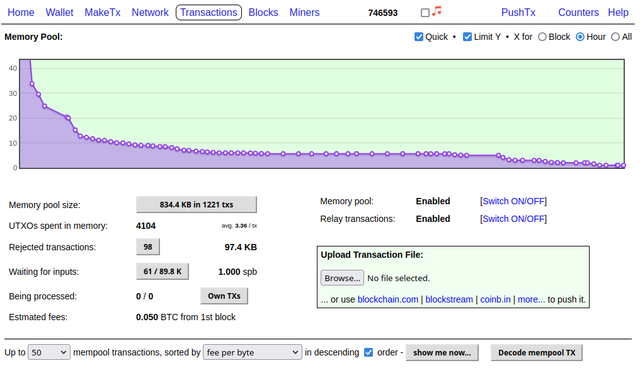
Task: Open the transaction count dropdown showing 50
Action: pyautogui.click(x=49, y=352)
